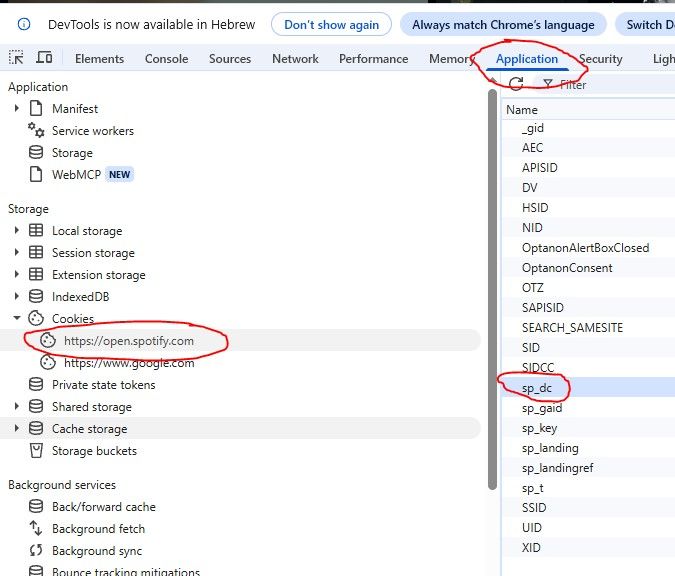Select the sp_dc cookie row
This screenshot has width=675, height=576.
(x=588, y=387)
